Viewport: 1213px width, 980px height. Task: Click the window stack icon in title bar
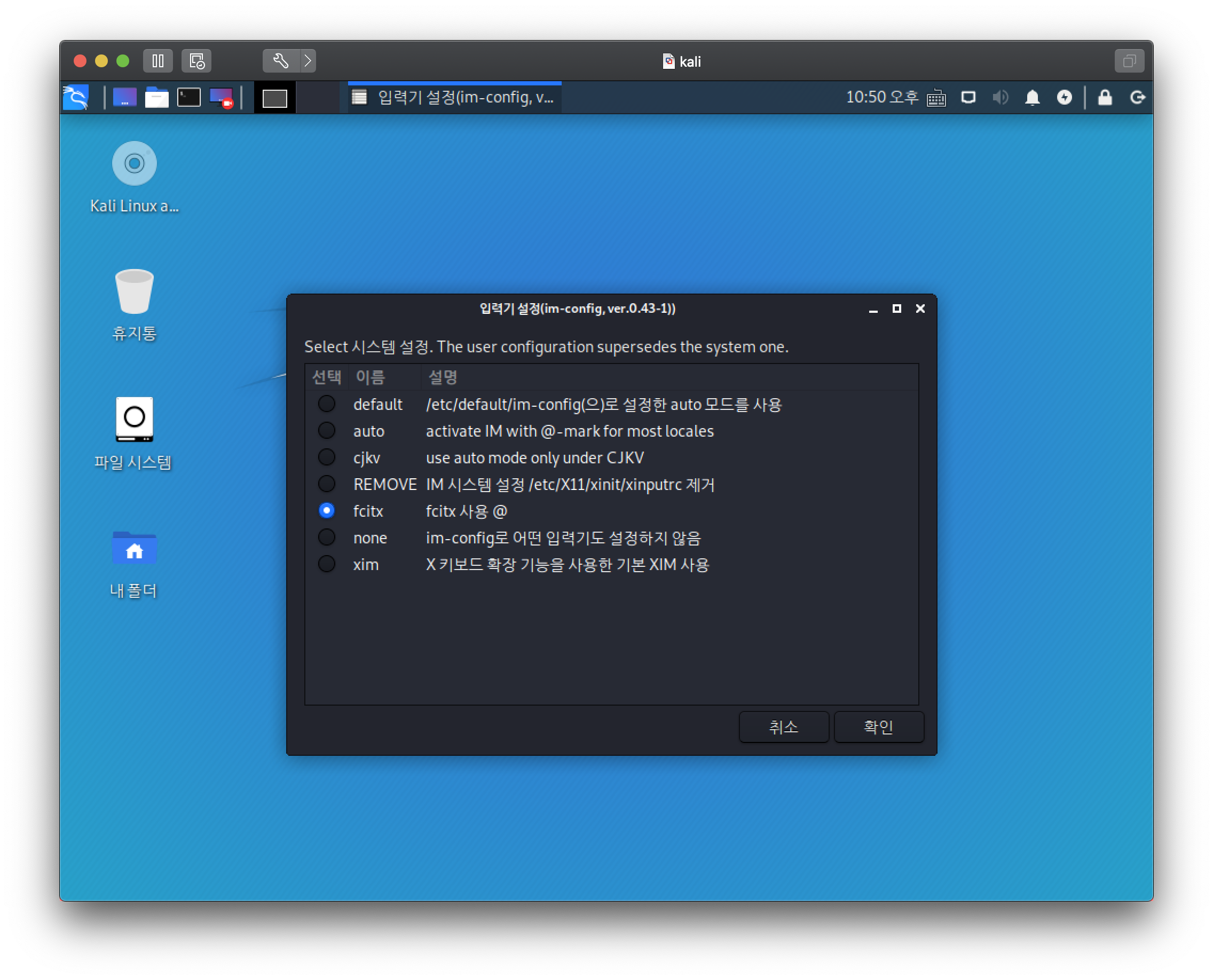[1129, 61]
